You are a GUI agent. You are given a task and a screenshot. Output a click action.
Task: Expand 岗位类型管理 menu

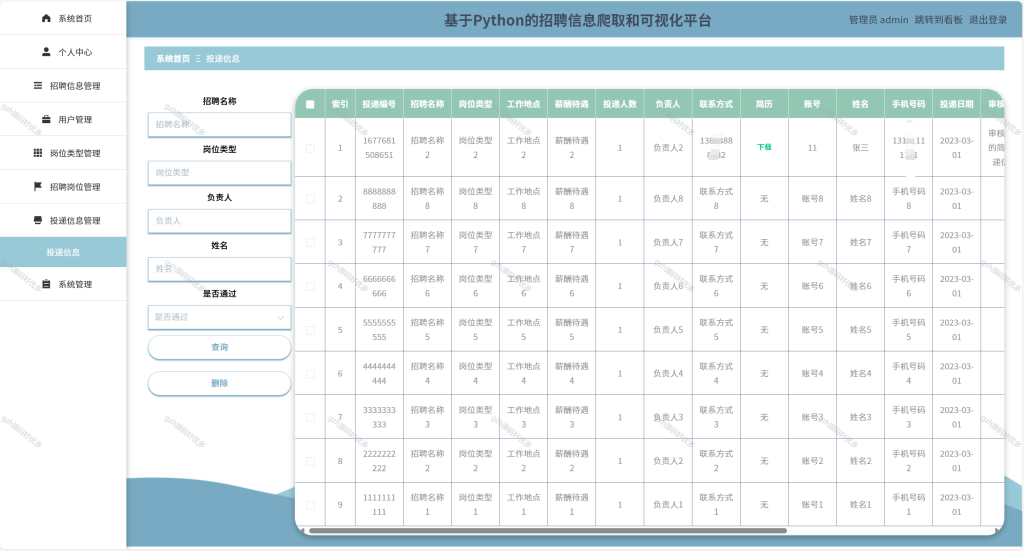(63, 153)
